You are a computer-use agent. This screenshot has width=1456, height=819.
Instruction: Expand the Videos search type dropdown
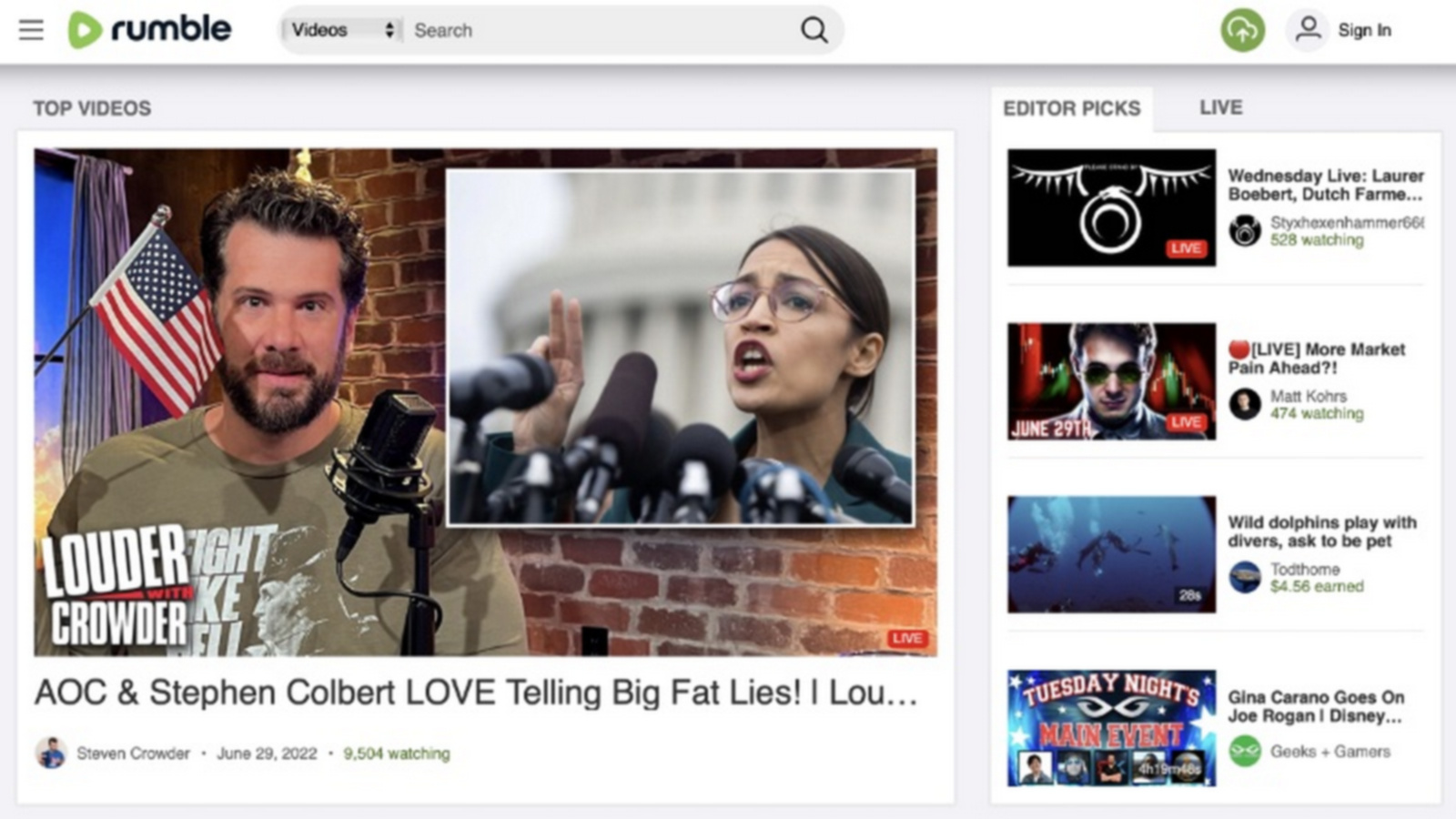342,30
